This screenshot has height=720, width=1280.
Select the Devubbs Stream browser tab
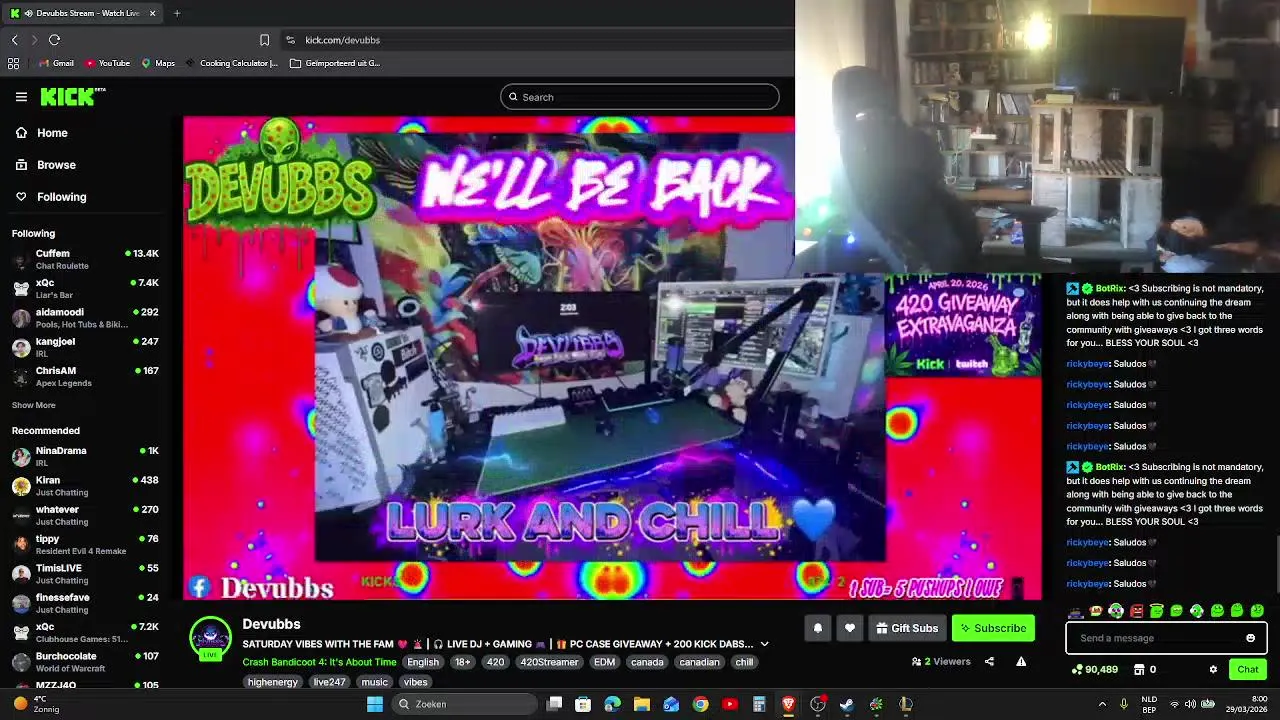coord(83,13)
